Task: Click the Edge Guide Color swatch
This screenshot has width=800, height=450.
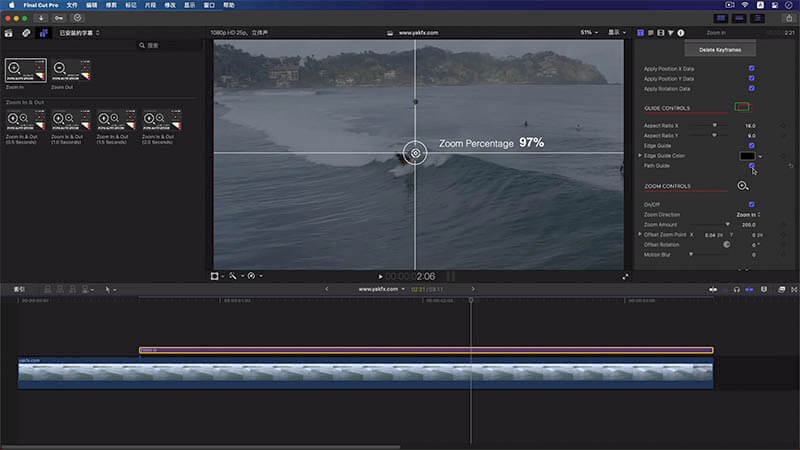Action: (747, 156)
